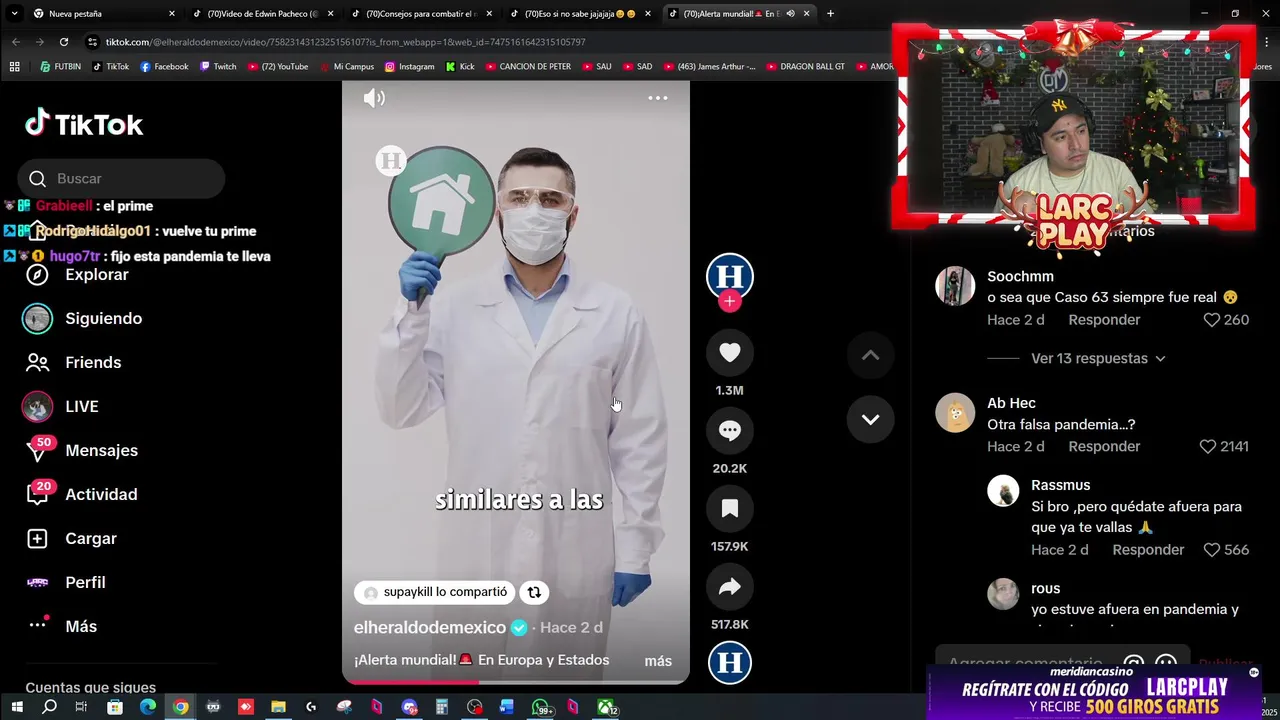Reply to Soochmm's comment
1280x720 pixels.
[x=1104, y=320]
